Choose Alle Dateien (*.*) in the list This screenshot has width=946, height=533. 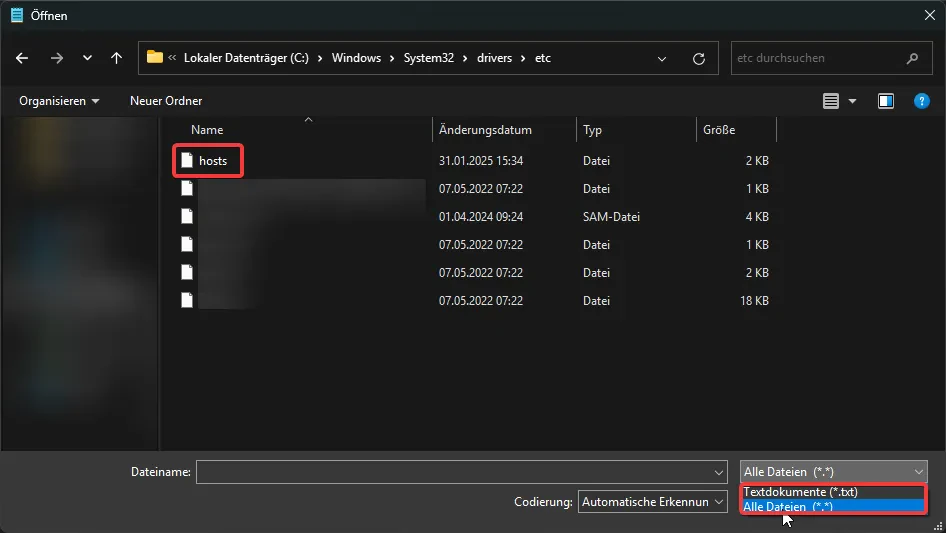pyautogui.click(x=833, y=506)
